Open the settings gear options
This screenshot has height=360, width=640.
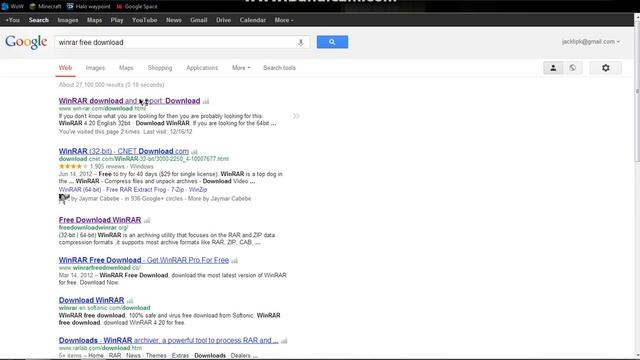click(606, 68)
